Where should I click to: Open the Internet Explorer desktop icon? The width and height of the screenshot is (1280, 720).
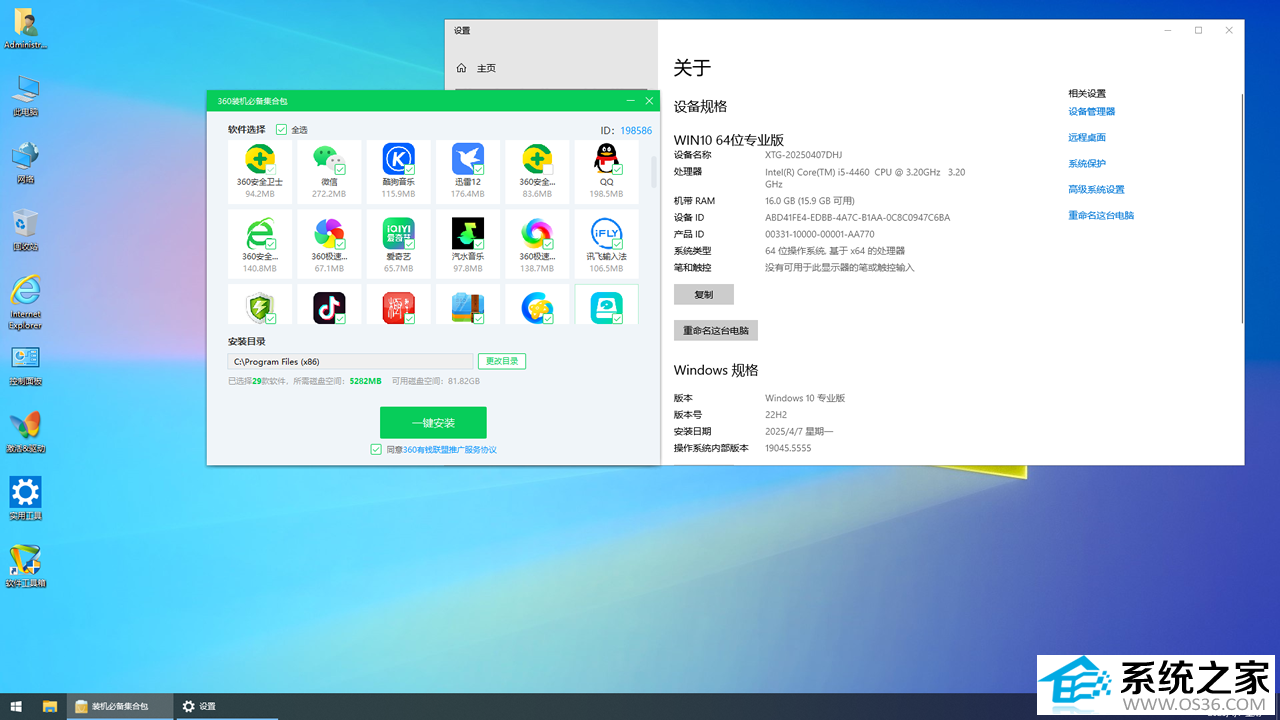tap(25, 302)
